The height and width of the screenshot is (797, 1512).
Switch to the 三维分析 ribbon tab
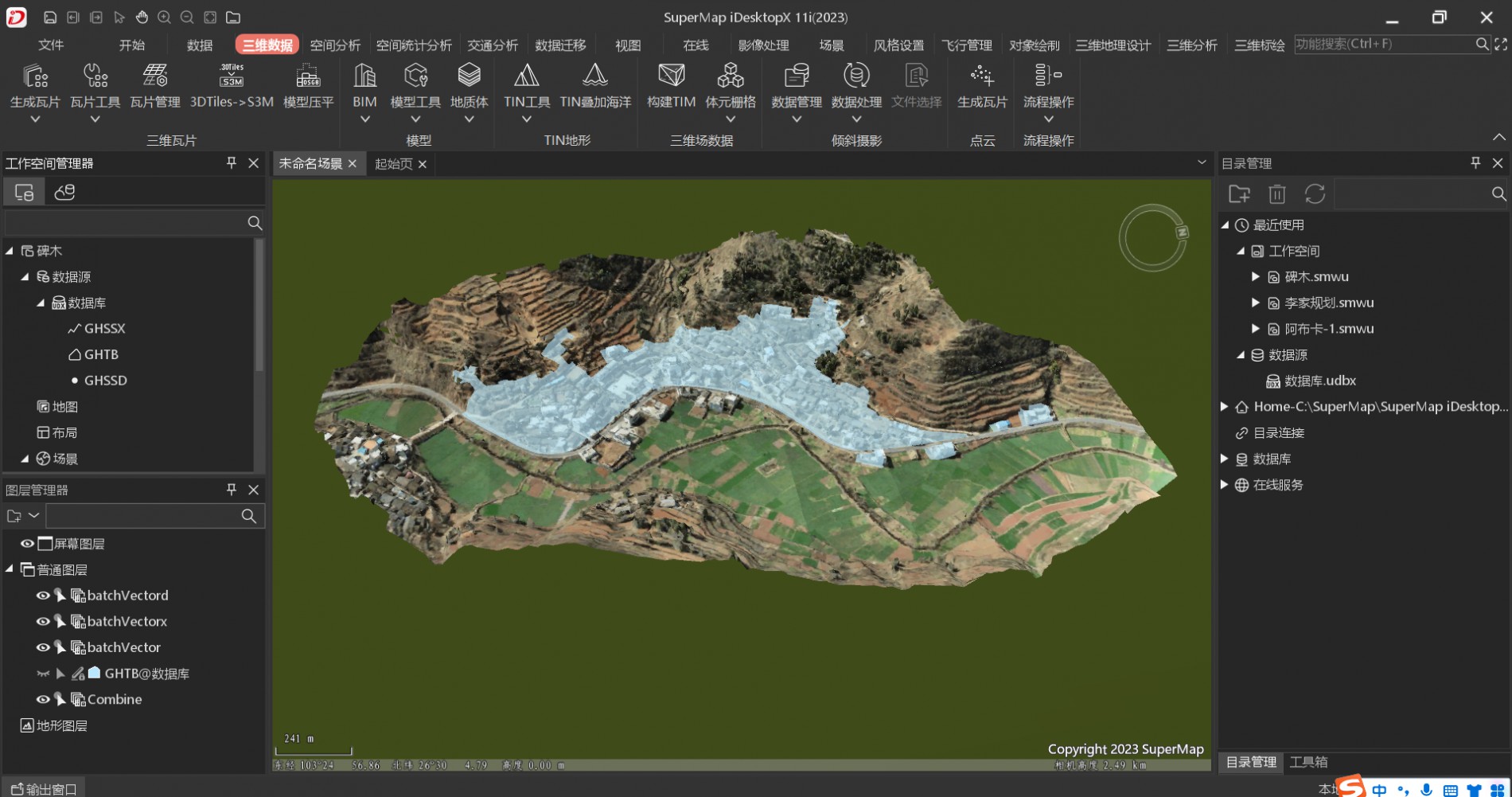pyautogui.click(x=1192, y=45)
